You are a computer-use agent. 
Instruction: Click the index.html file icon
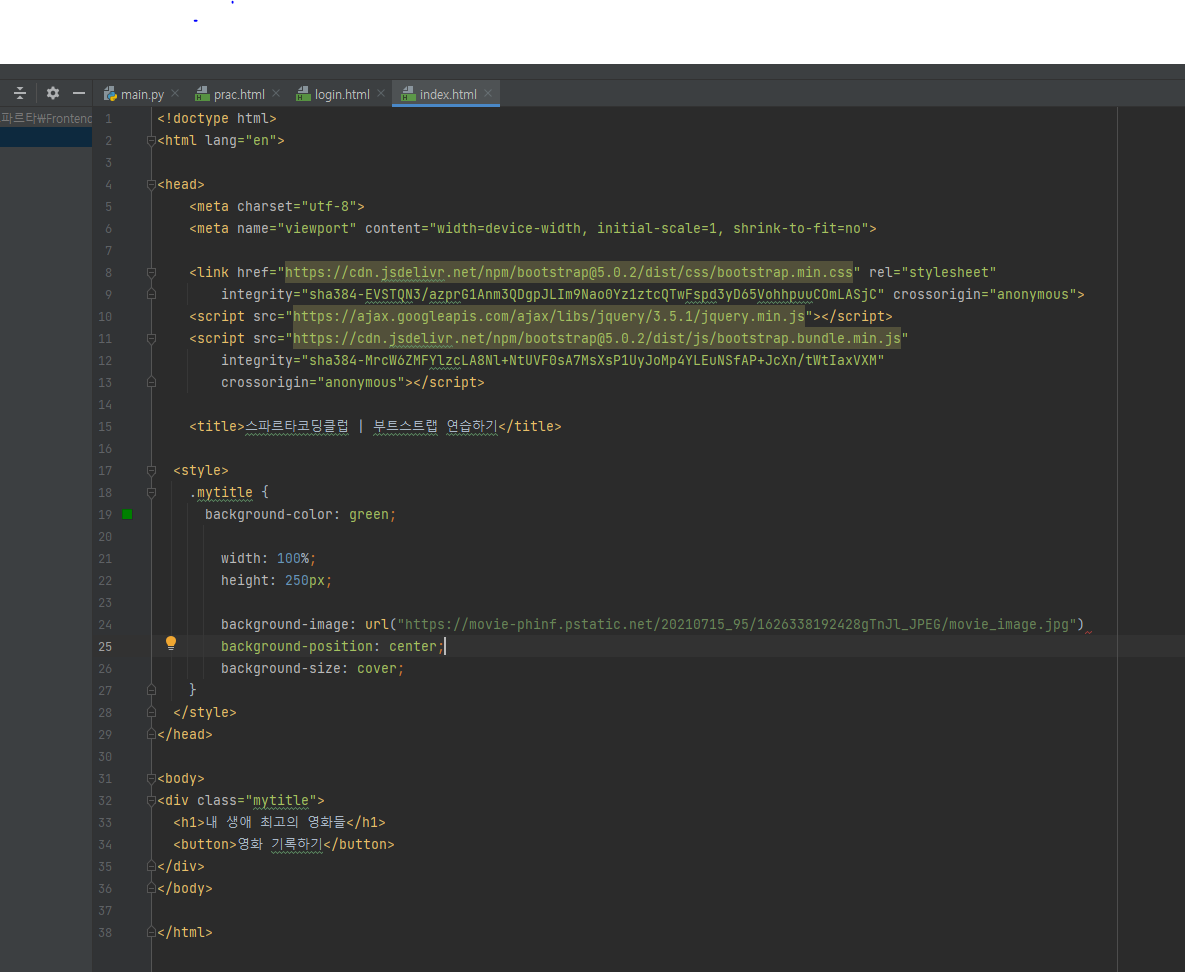pos(408,94)
